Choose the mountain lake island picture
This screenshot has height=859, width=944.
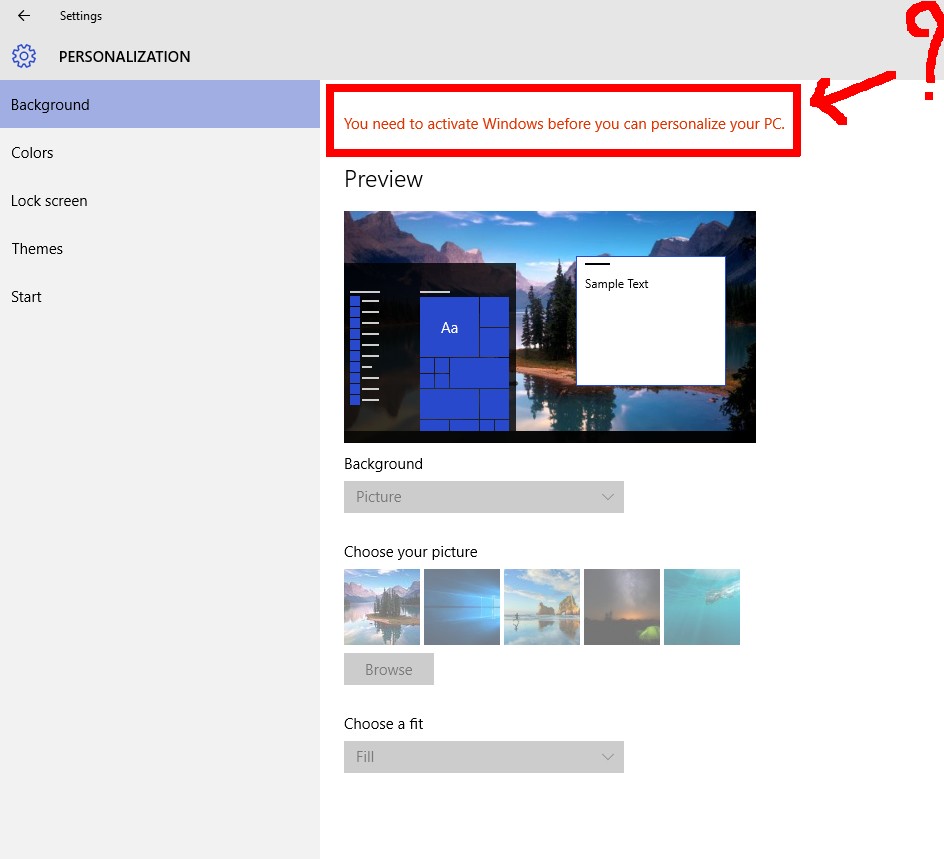coord(382,607)
